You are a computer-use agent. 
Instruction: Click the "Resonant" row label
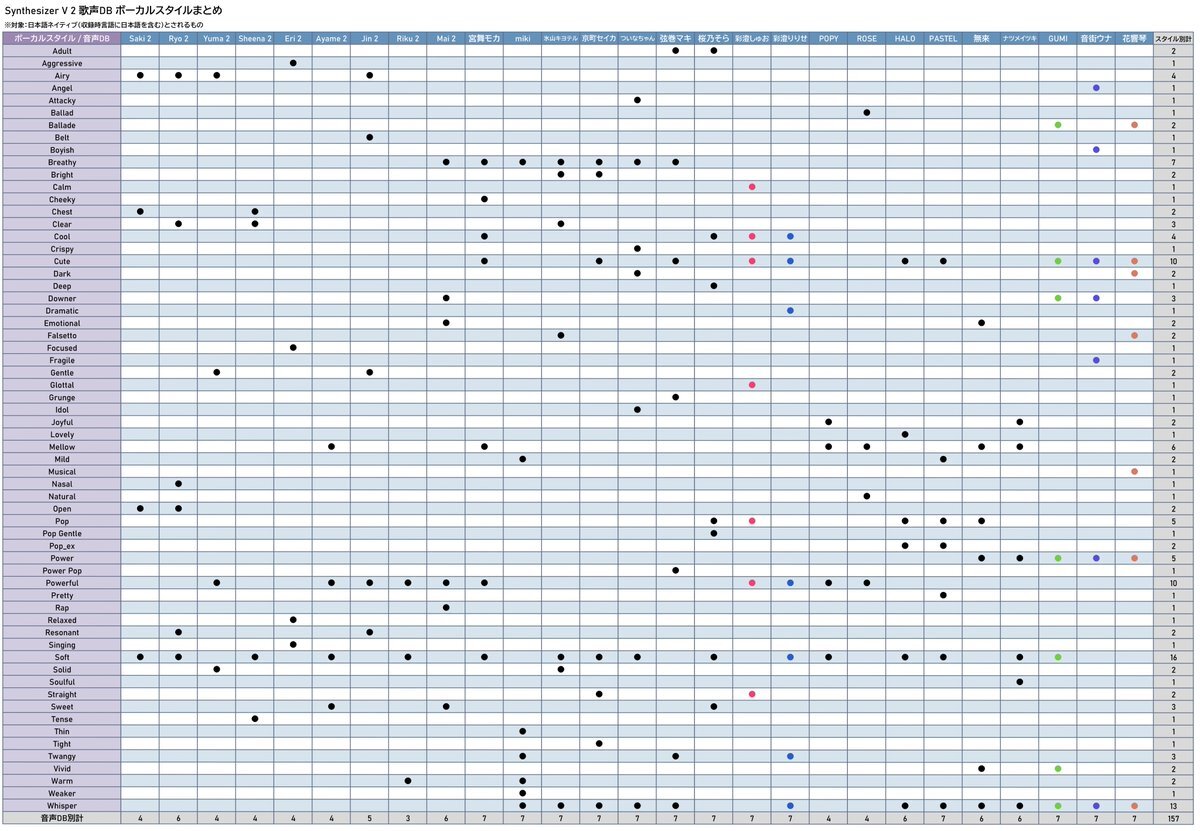pyautogui.click(x=62, y=632)
